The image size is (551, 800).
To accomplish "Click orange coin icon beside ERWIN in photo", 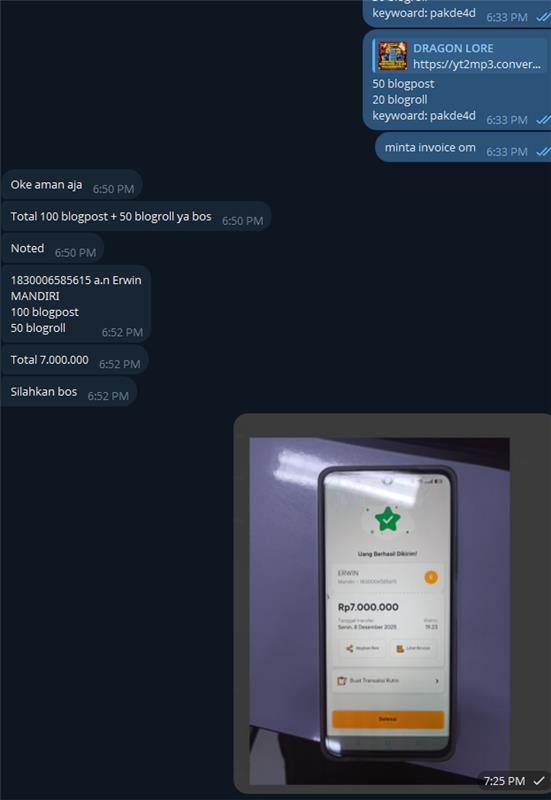I will point(431,577).
